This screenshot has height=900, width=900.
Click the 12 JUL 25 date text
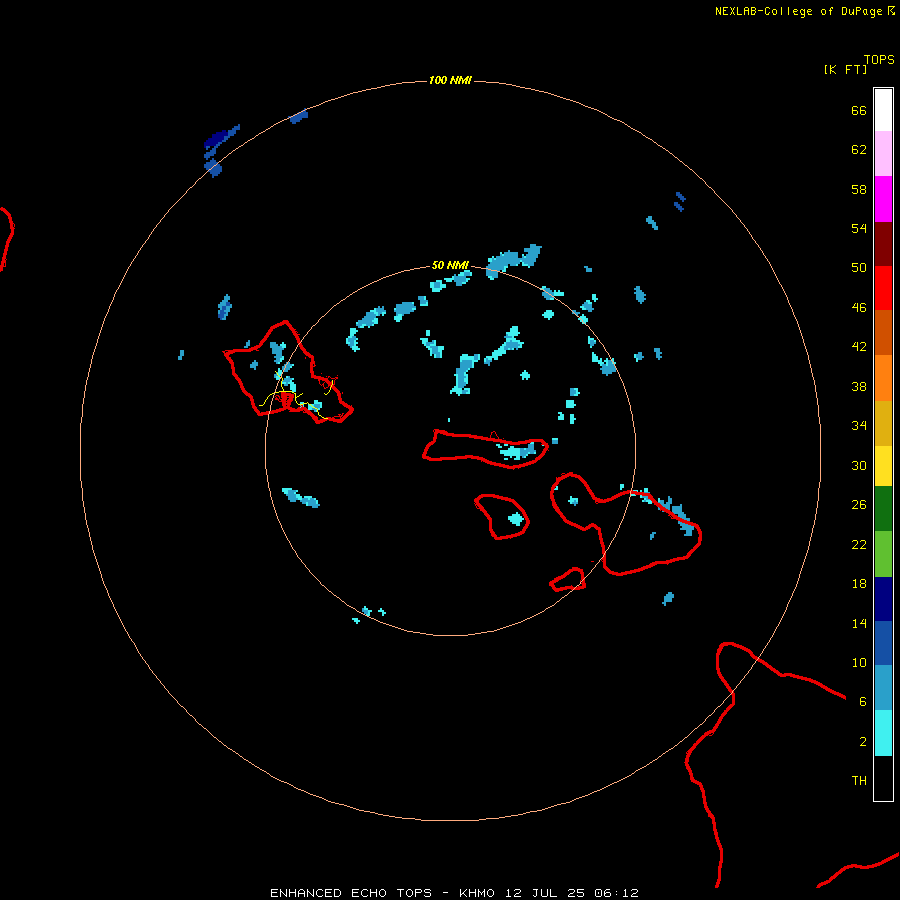point(545,893)
